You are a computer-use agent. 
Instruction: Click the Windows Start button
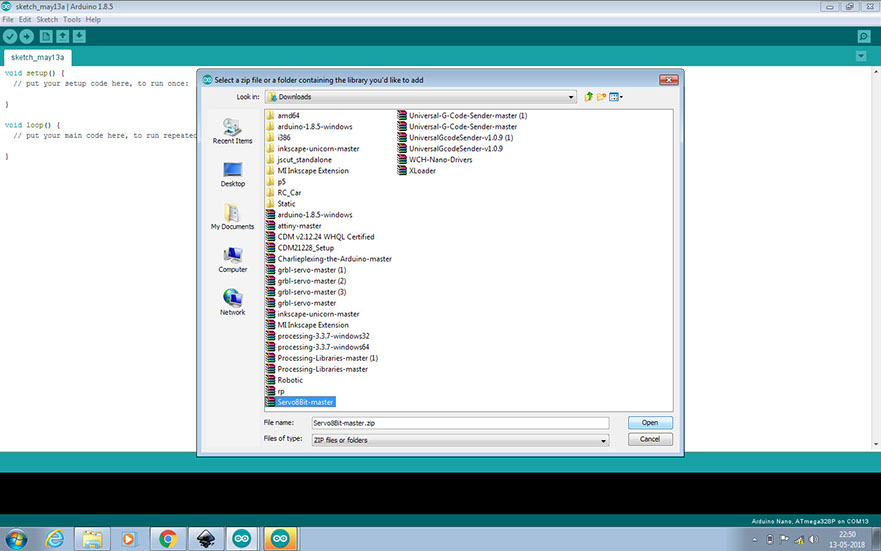(x=16, y=539)
